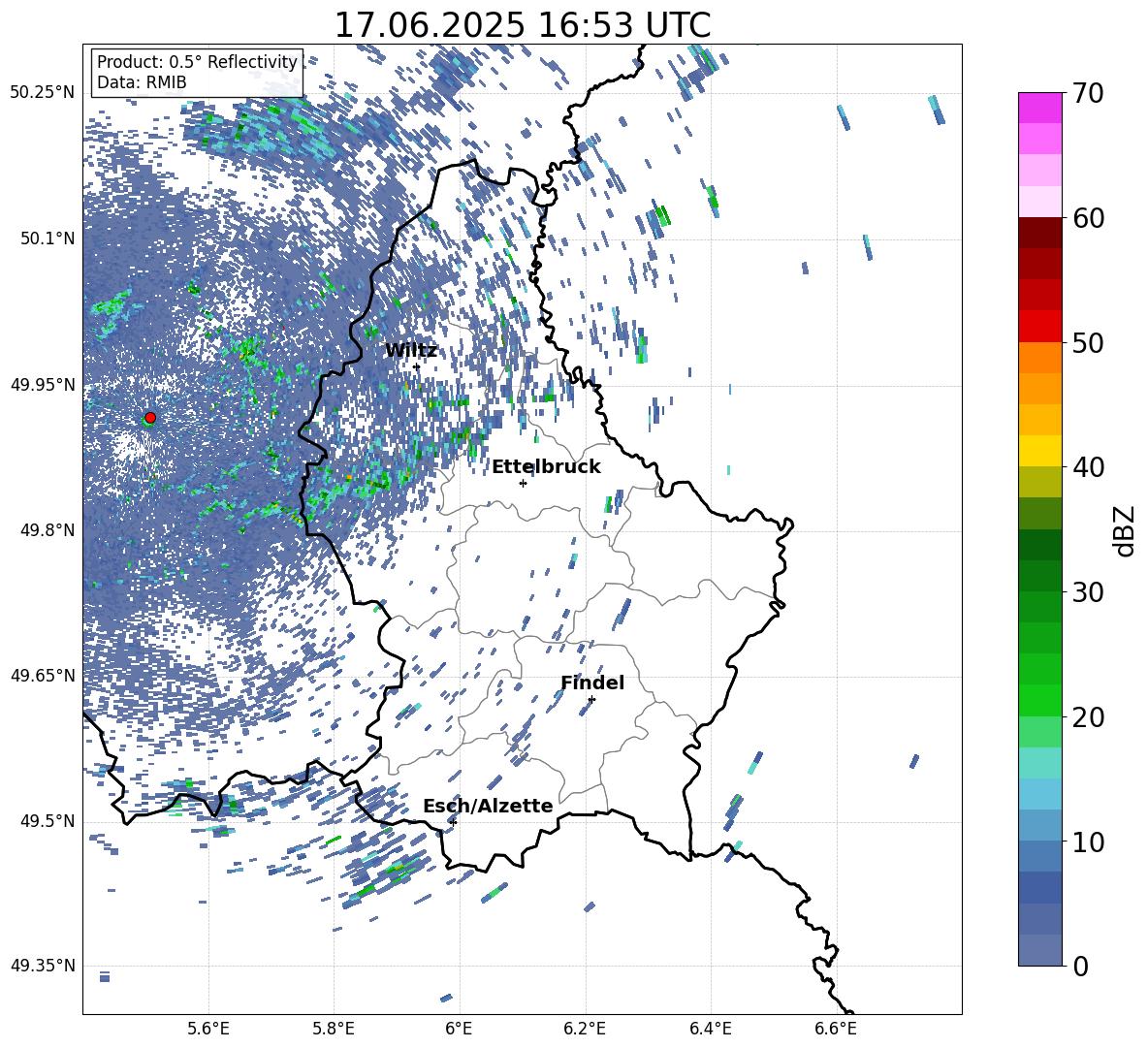The height and width of the screenshot is (1048, 1148).
Task: Click the 49.35°N latitude label
Action: click(x=43, y=966)
